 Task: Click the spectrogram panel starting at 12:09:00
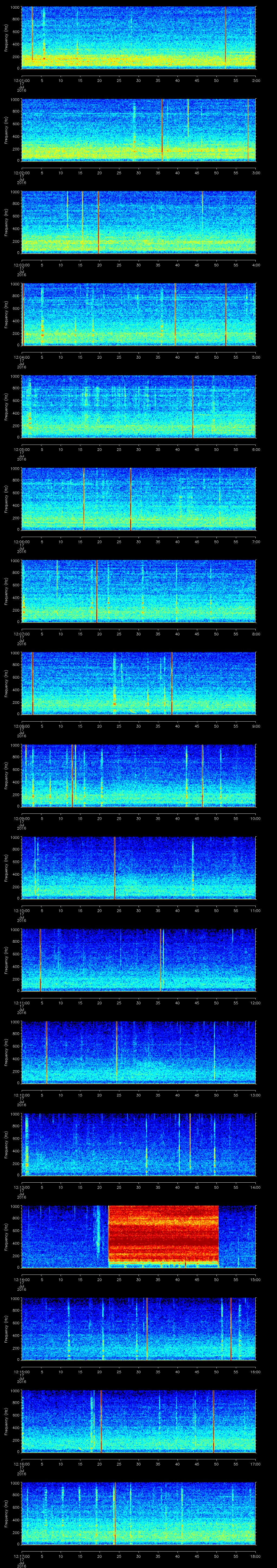tap(138, 775)
